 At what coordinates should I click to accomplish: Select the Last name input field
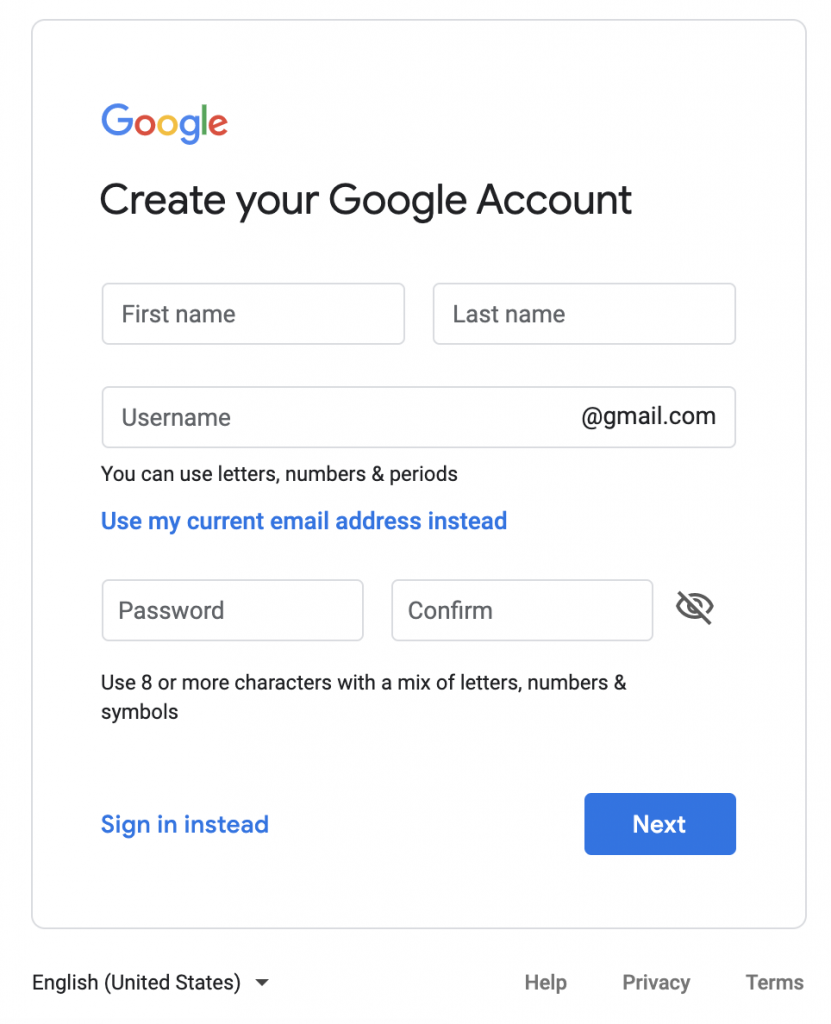[x=584, y=314]
